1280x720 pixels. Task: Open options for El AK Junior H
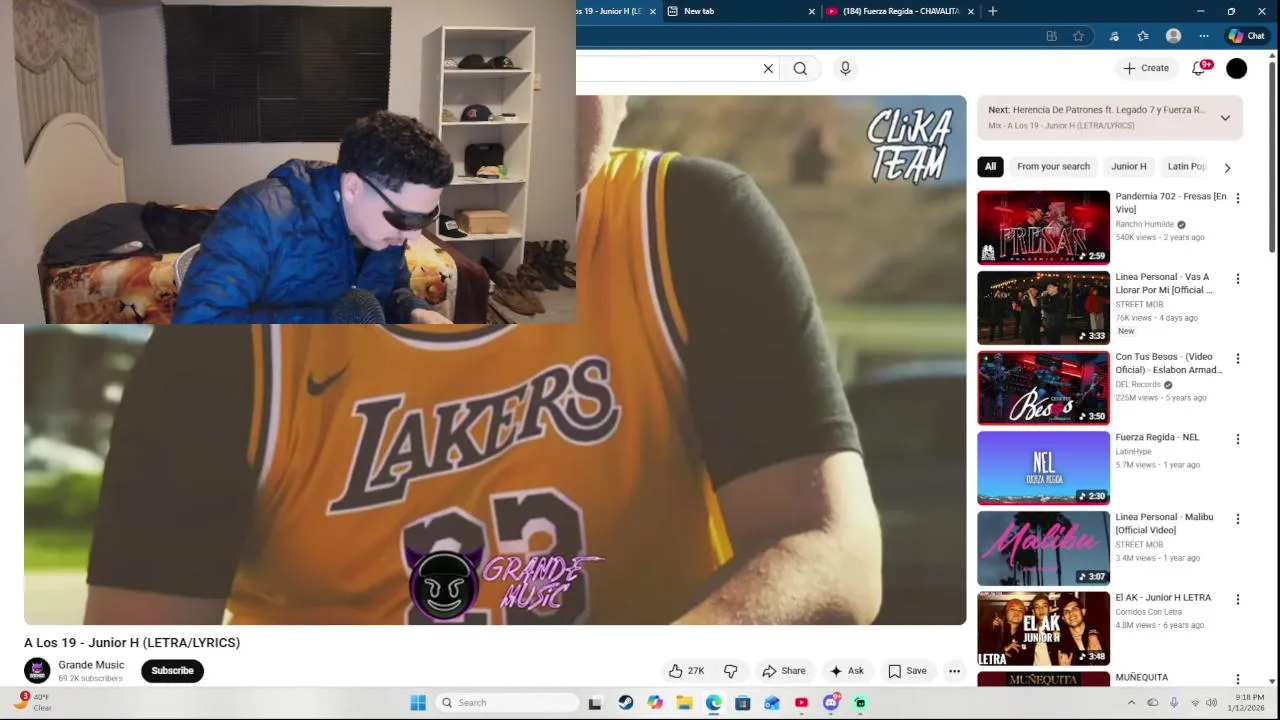1237,599
